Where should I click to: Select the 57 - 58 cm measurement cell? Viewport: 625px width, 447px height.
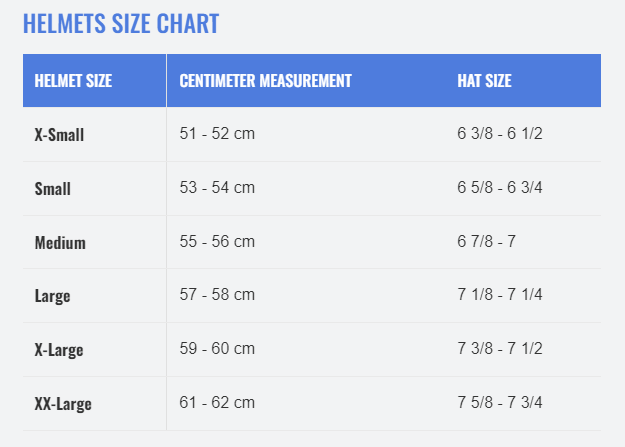[217, 295]
